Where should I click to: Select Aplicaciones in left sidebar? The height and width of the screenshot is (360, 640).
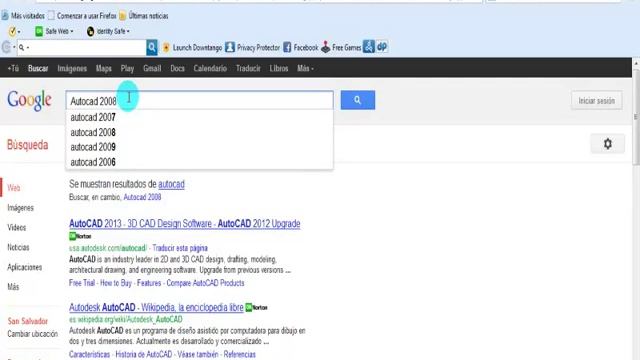click(x=24, y=267)
